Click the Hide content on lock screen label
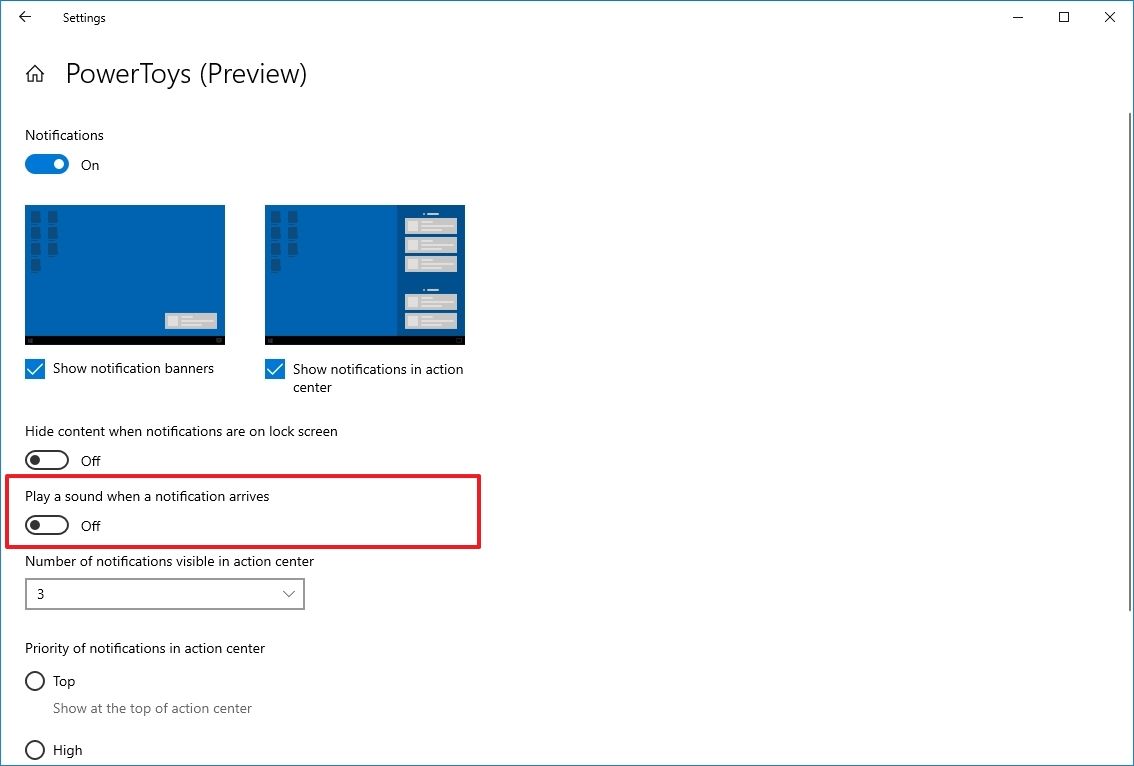This screenshot has width=1134, height=766. pos(181,431)
